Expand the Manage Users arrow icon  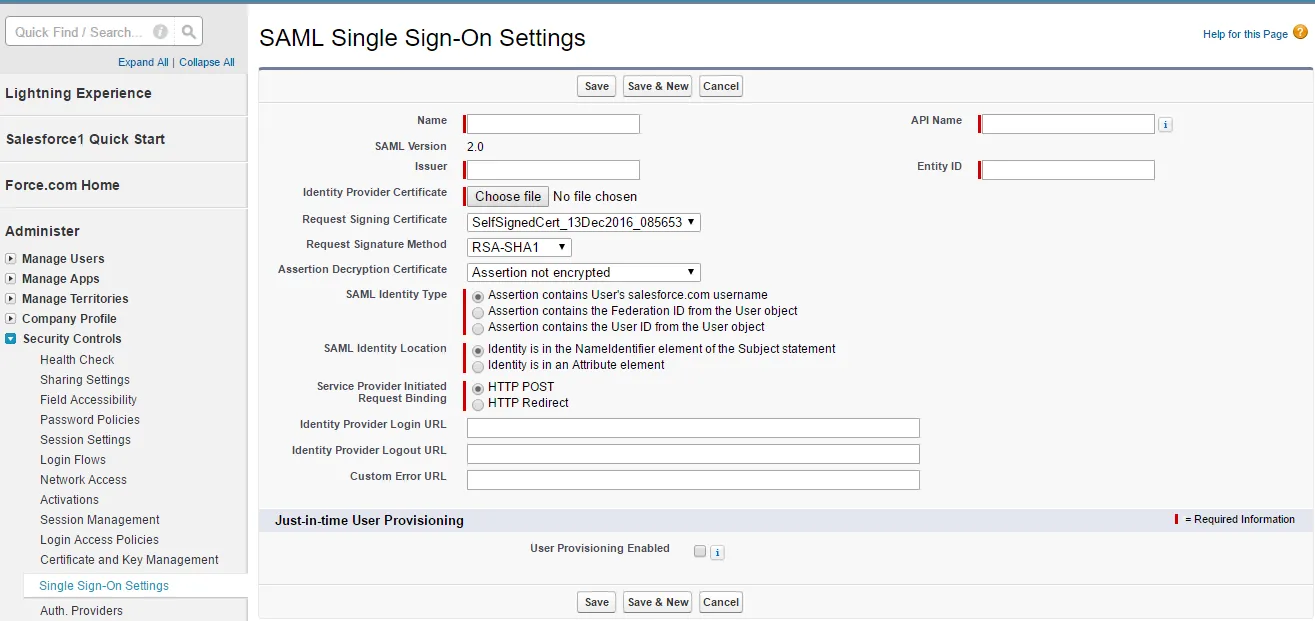[11, 259]
